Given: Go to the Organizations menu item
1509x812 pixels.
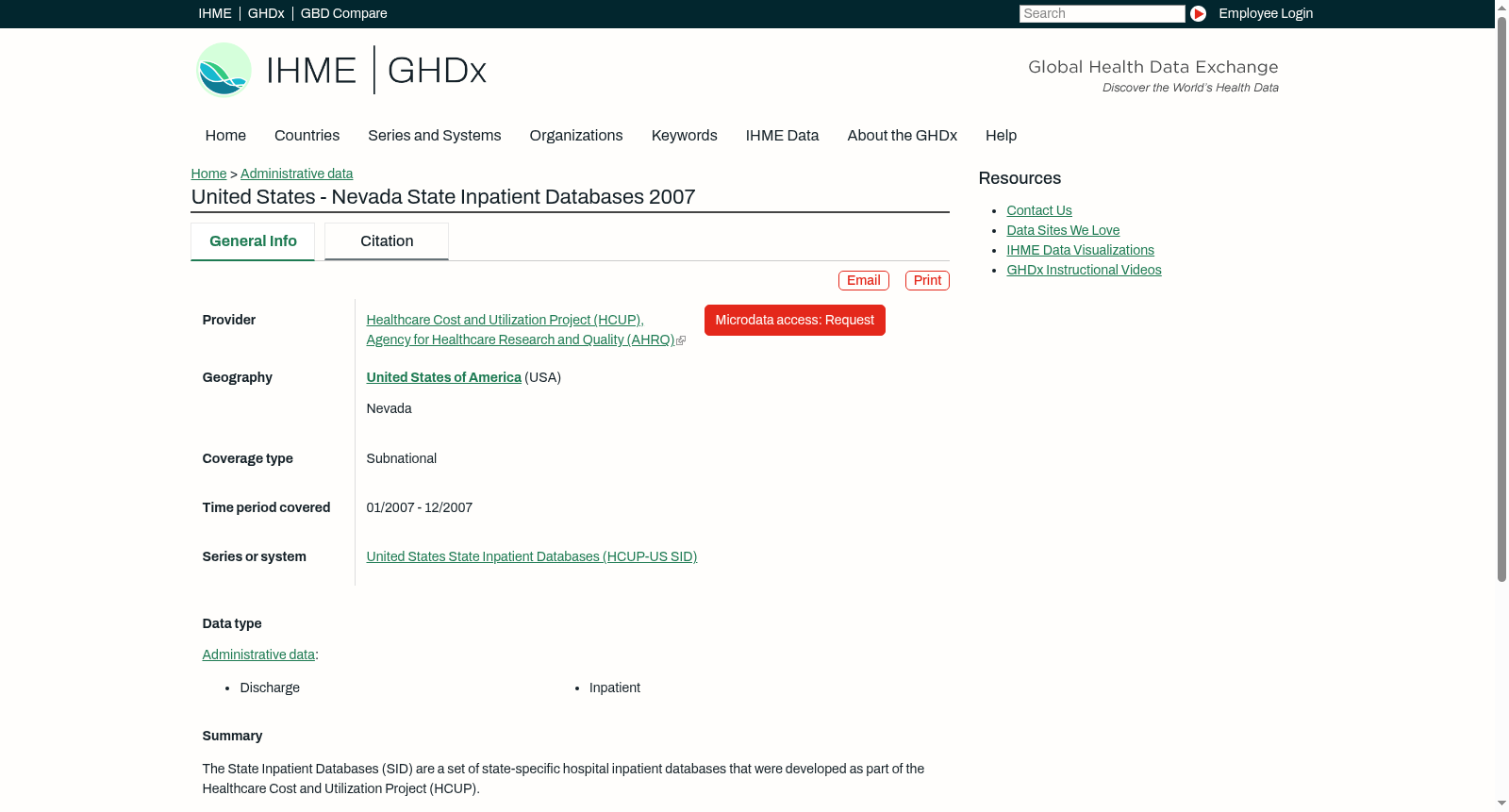Looking at the screenshot, I should (x=576, y=136).
